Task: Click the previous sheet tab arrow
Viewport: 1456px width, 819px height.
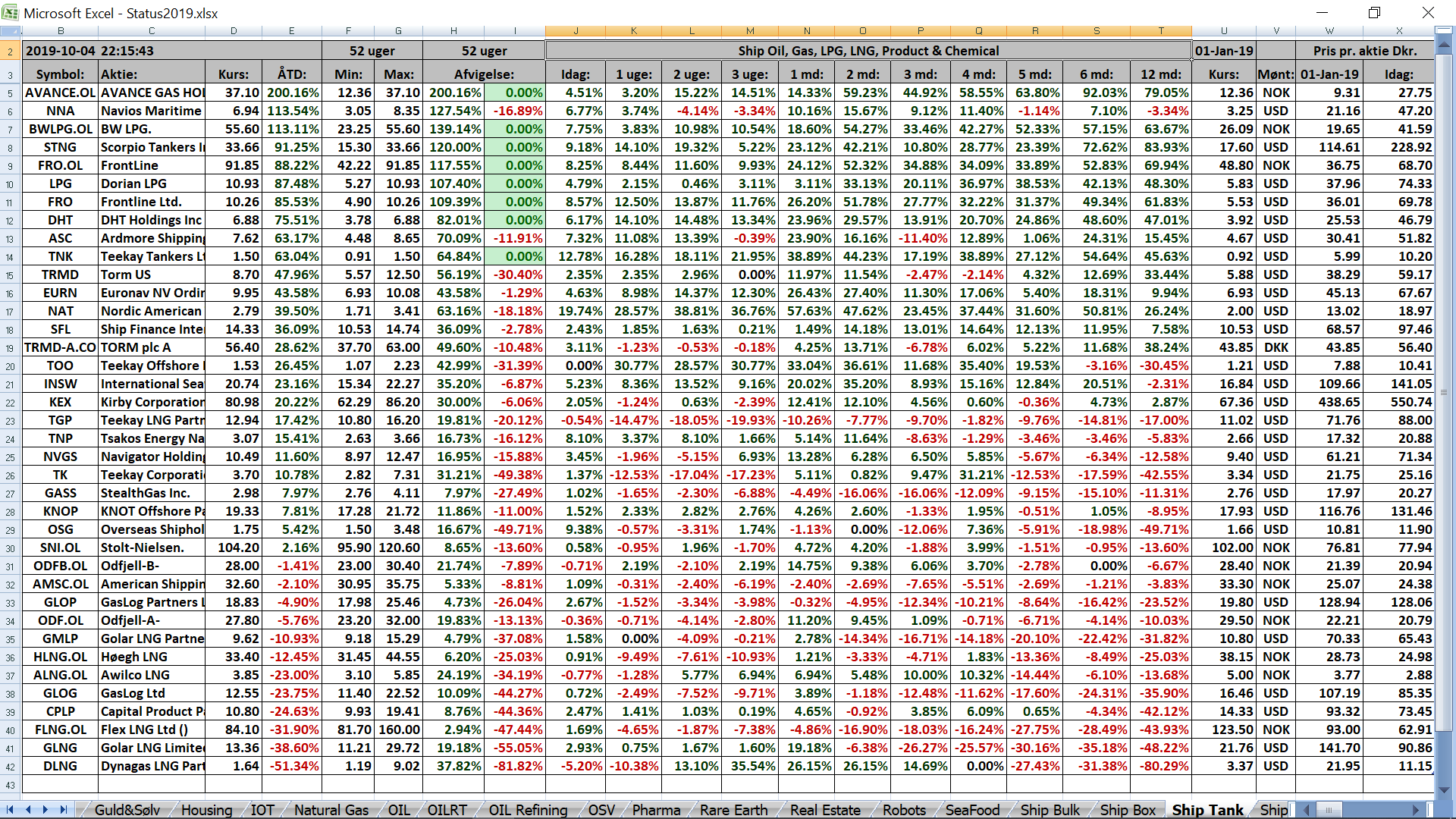Action: click(x=28, y=810)
